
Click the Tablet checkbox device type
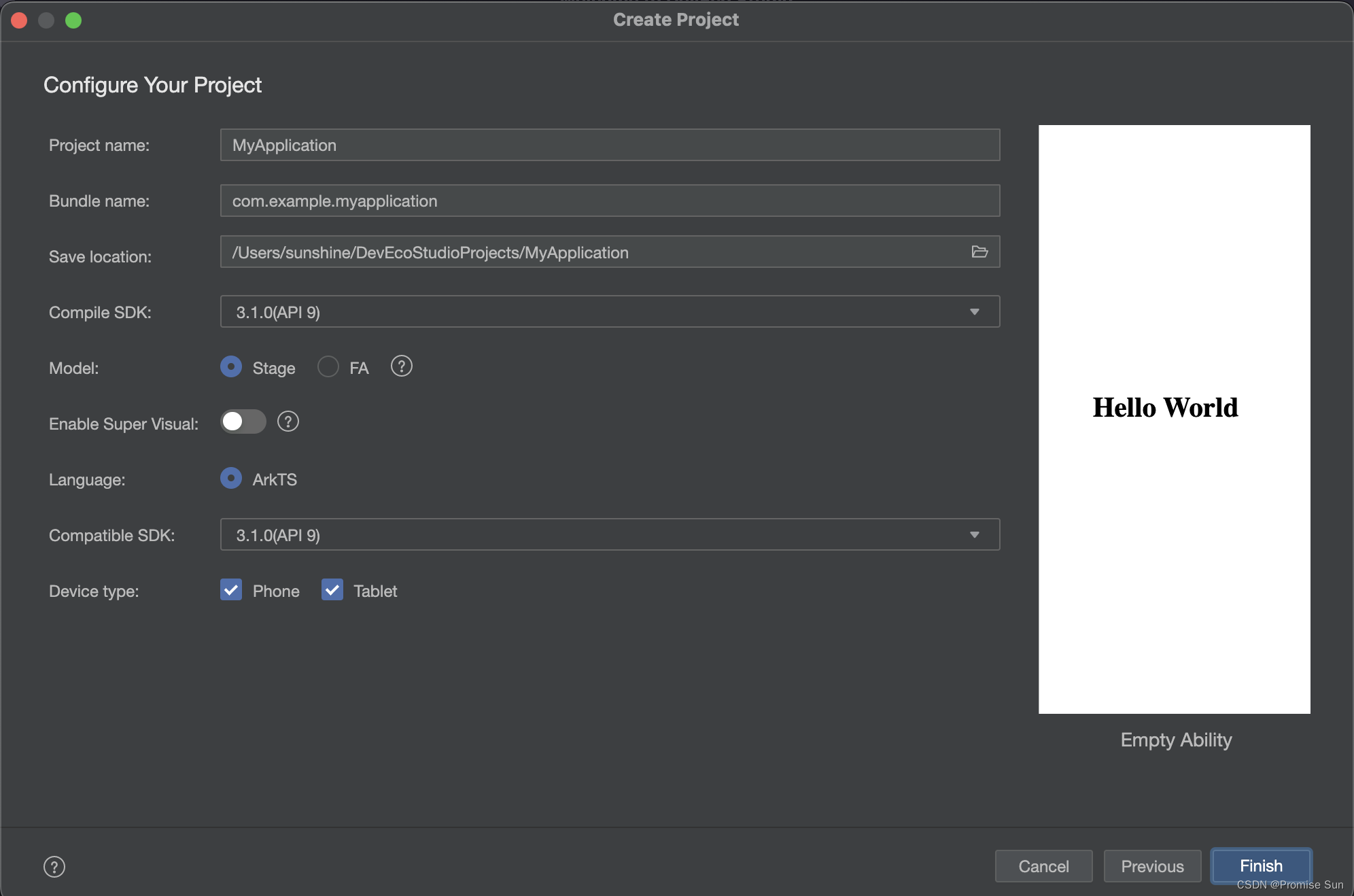(x=332, y=589)
